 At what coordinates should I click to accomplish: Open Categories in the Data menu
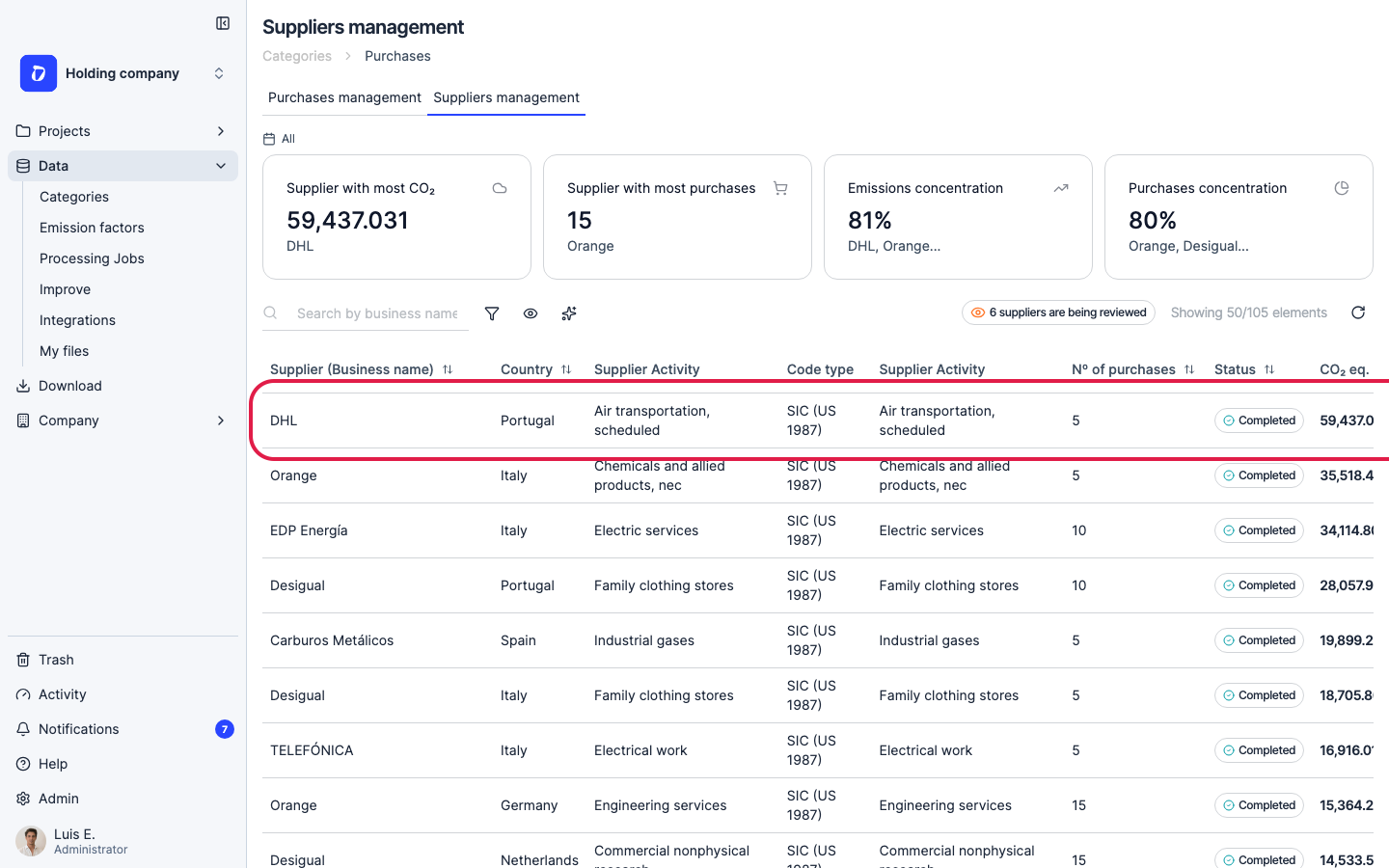tap(74, 197)
